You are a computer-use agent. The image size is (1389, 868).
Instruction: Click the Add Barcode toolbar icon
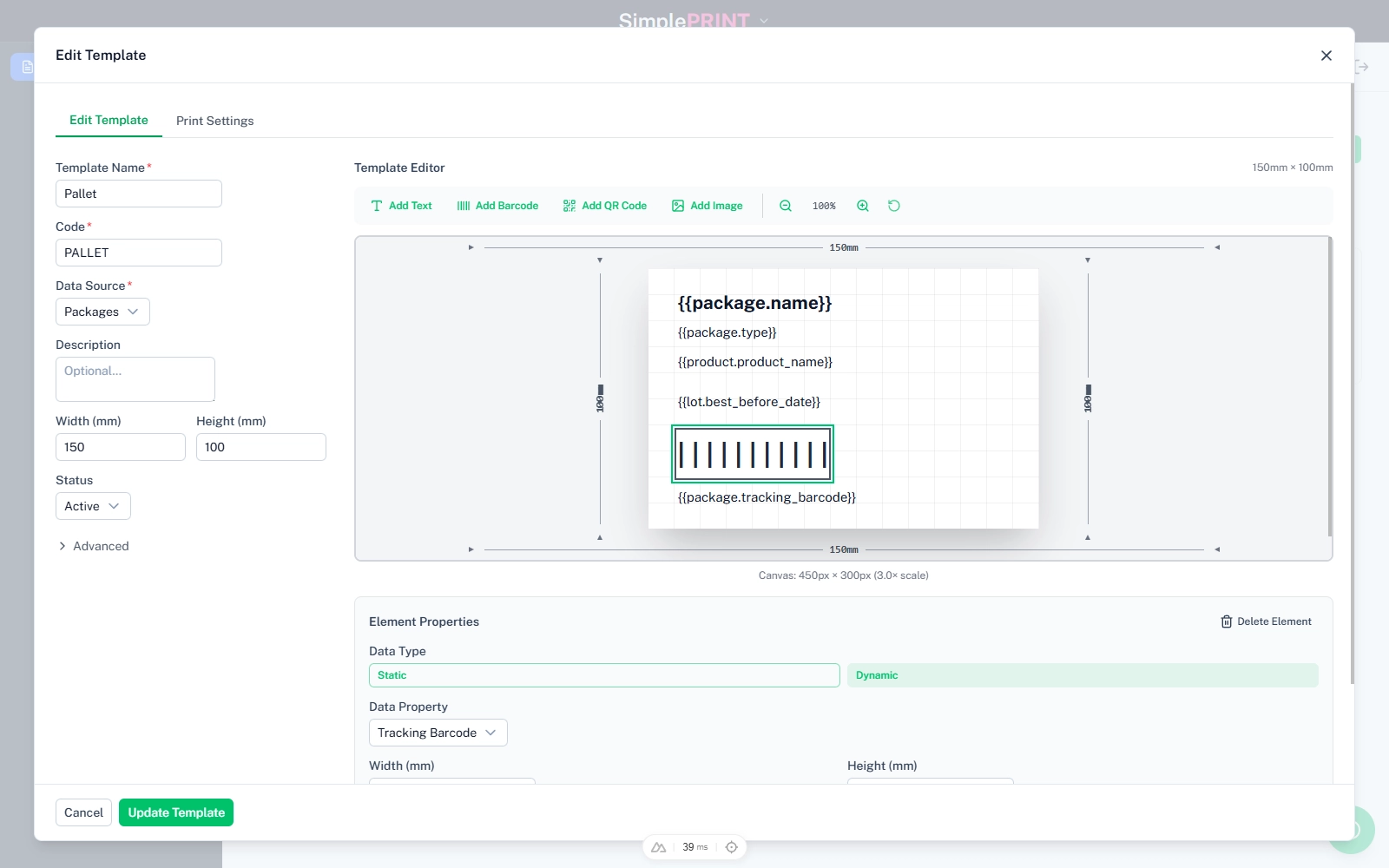click(464, 206)
